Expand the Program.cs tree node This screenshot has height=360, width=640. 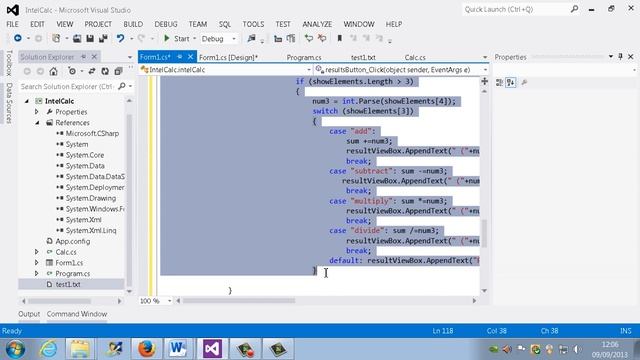[x=37, y=273]
